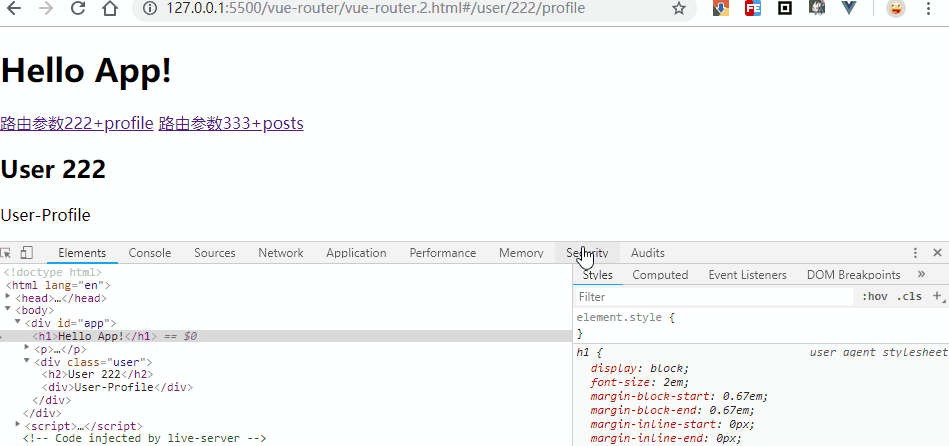Screen dimensions: 949x446
Task: Select the doctype html line
Action: (53, 273)
